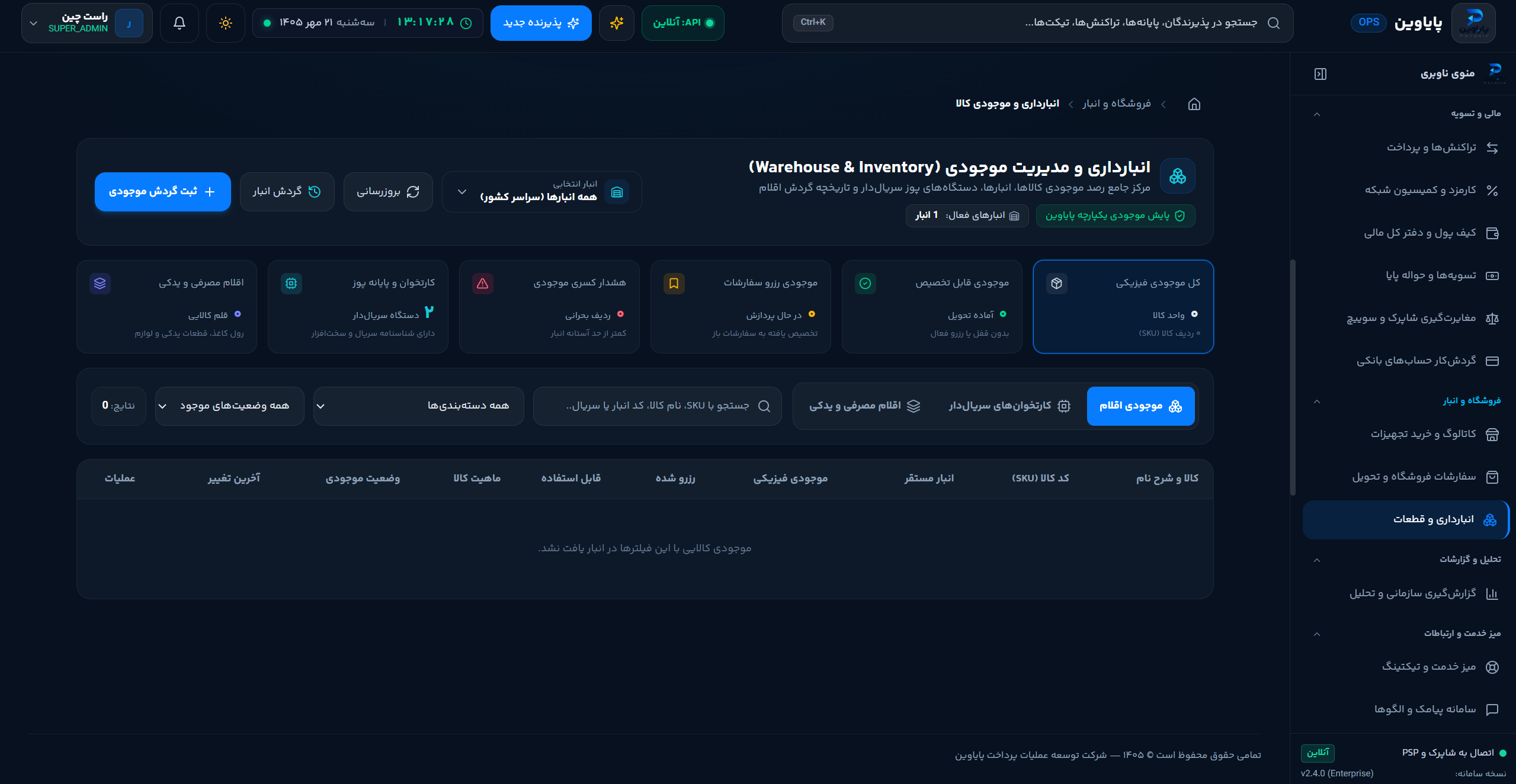Open تسویه‌ها و حواله پایا sidebar item
The image size is (1516, 784).
1405,275
